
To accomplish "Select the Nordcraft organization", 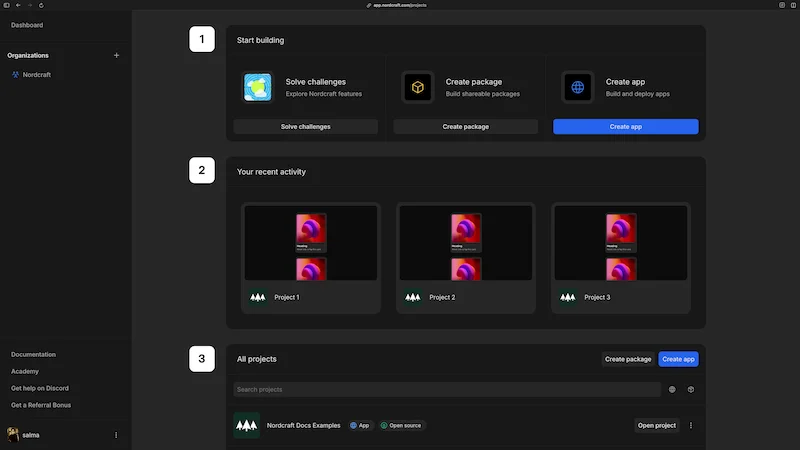I will [37, 74].
